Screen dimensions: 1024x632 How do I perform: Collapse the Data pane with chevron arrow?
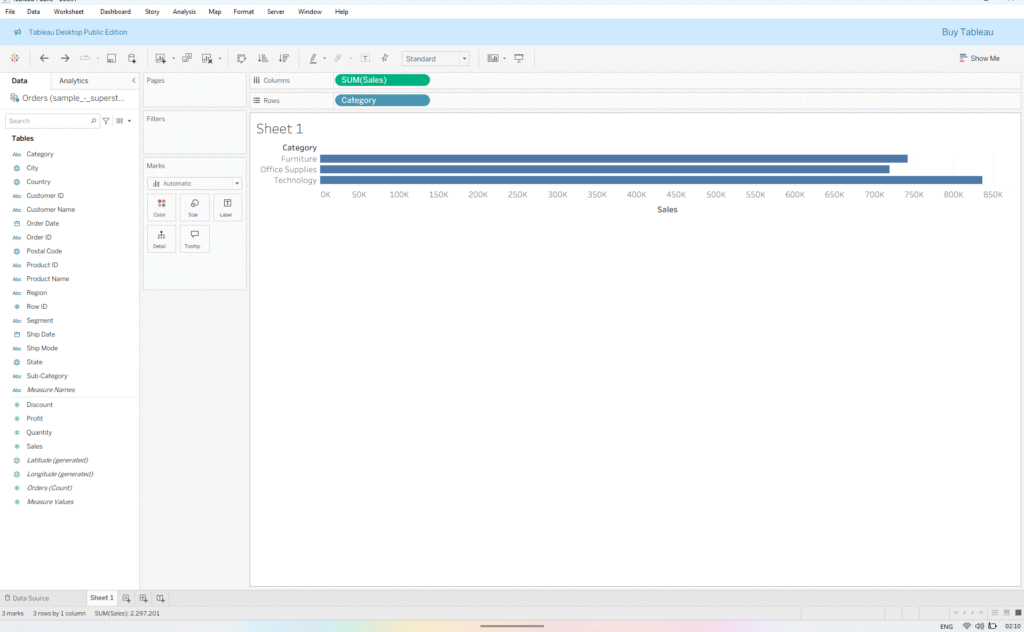point(134,80)
